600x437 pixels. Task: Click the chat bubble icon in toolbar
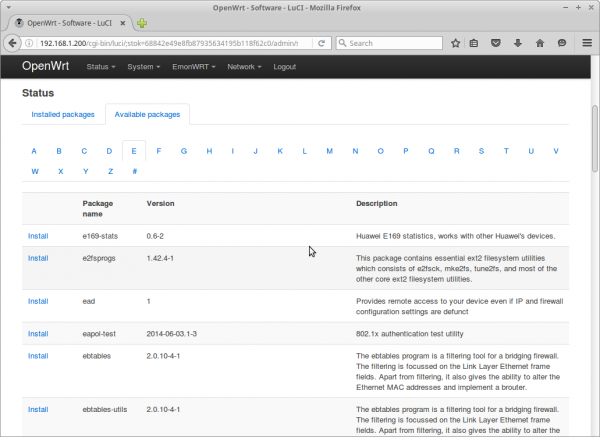562,43
